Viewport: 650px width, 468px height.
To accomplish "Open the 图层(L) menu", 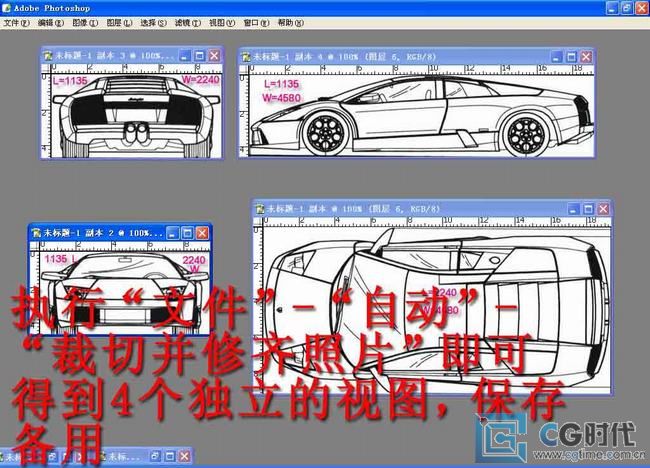I will [x=119, y=23].
